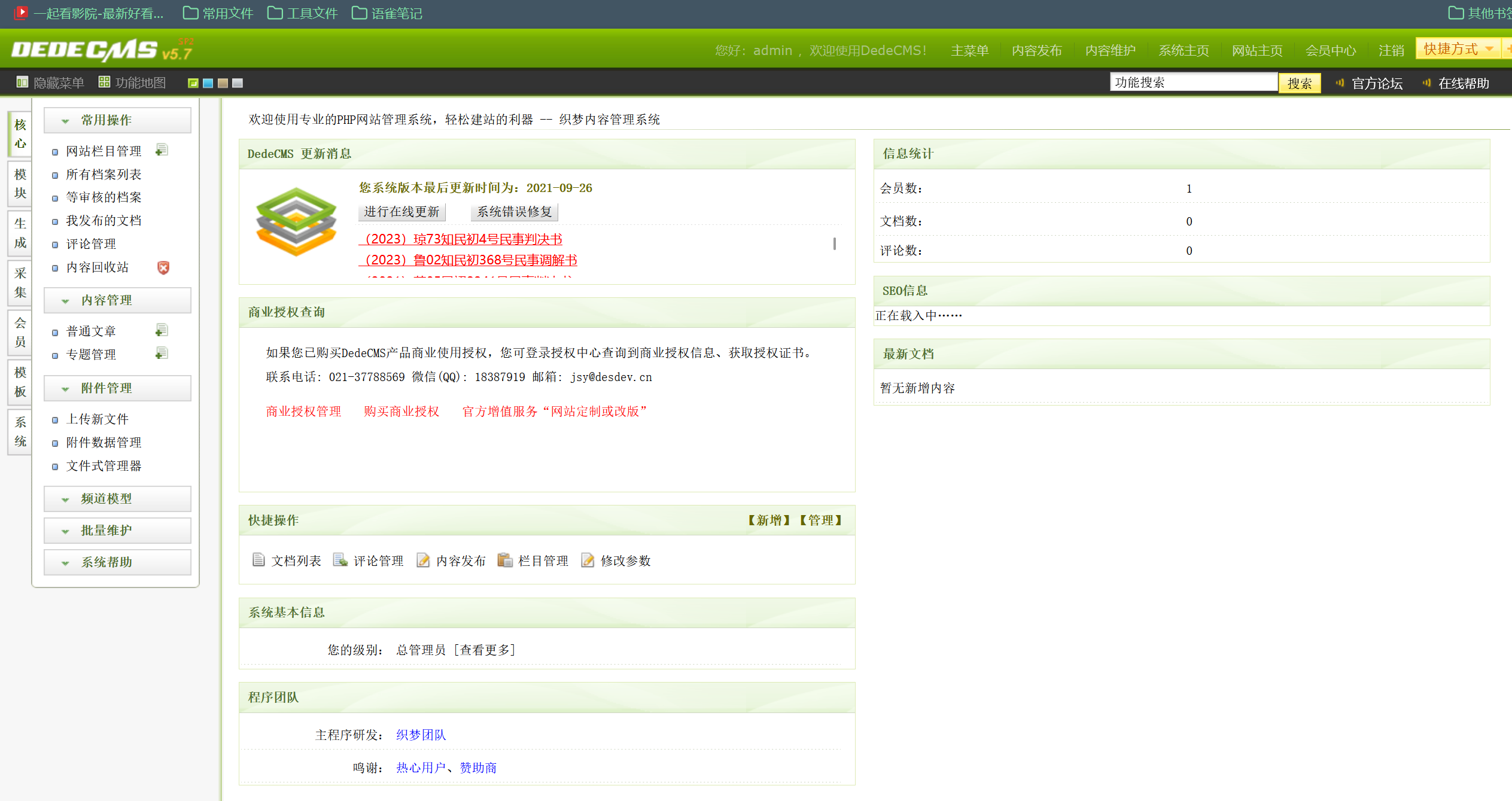The image size is (1512, 801).
Task: Click the 修改参数 quick action icon
Action: tap(588, 560)
